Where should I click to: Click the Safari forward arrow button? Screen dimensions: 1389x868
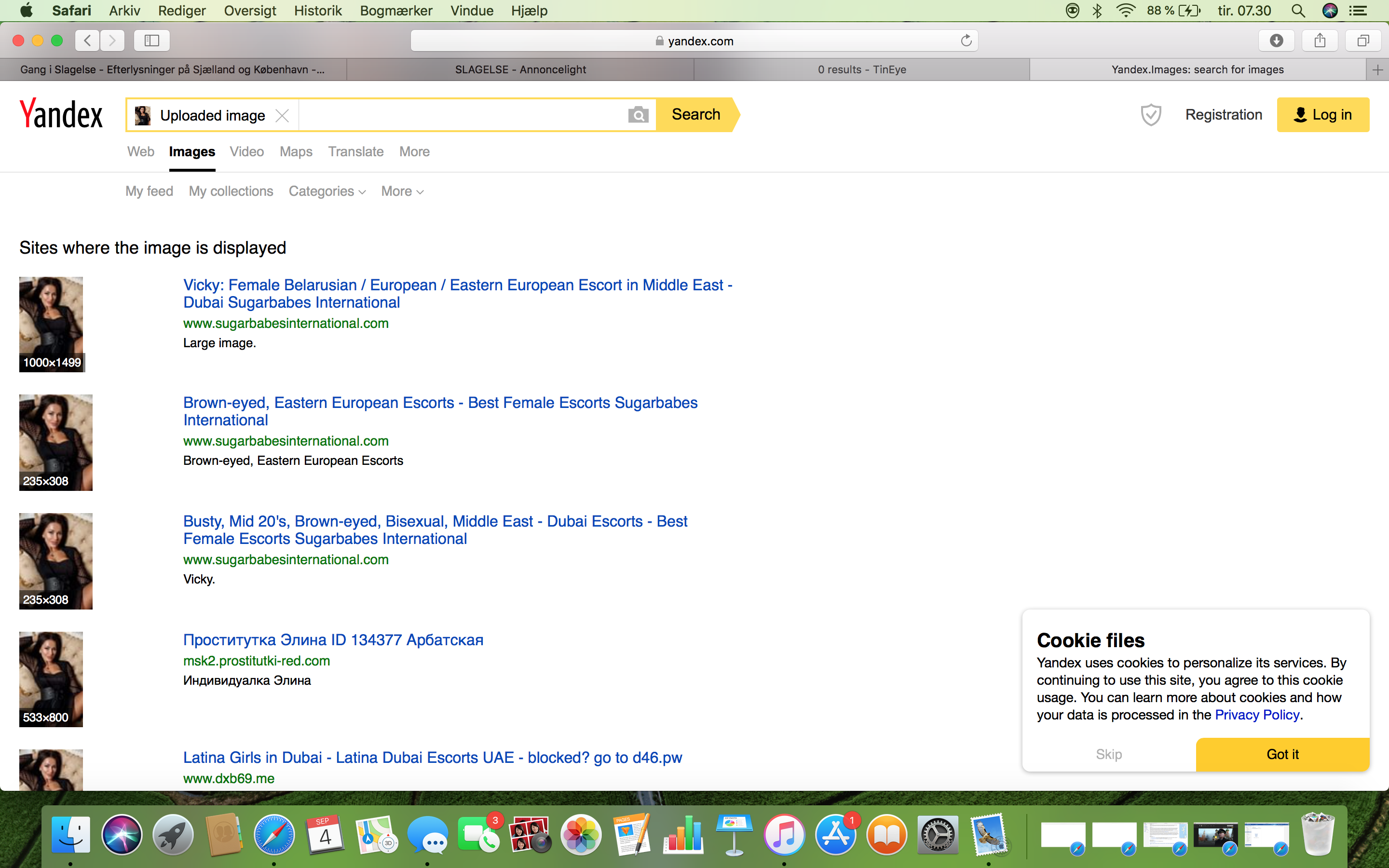pos(112,40)
